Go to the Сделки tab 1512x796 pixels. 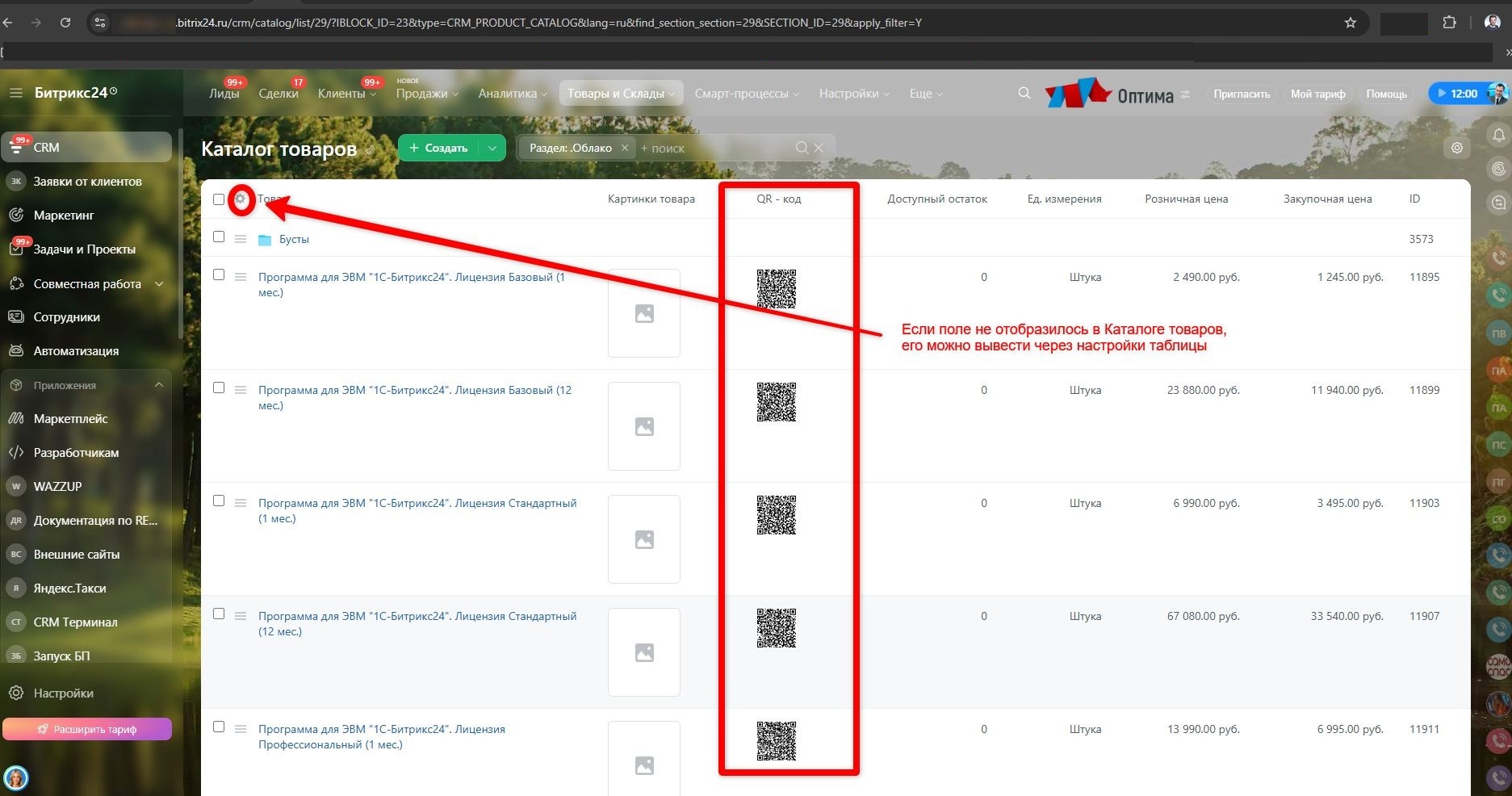click(x=279, y=94)
